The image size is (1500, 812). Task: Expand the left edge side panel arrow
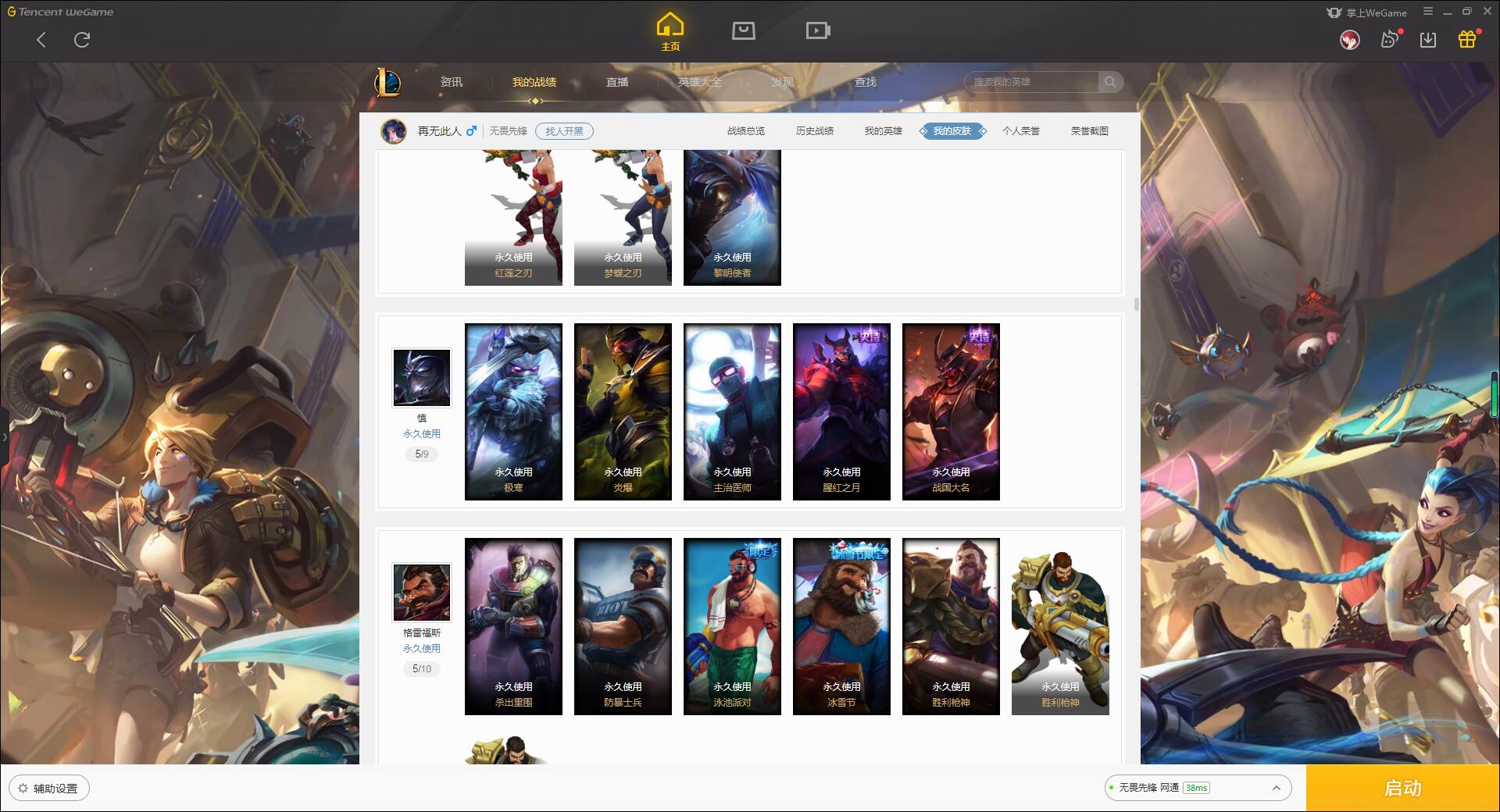(x=4, y=437)
